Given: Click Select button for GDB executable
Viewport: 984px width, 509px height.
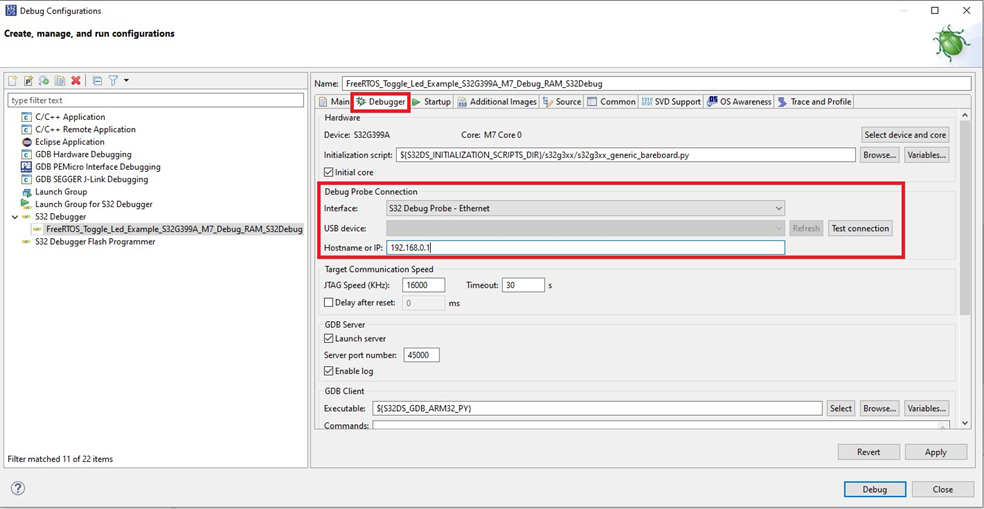Looking at the screenshot, I should pos(841,409).
